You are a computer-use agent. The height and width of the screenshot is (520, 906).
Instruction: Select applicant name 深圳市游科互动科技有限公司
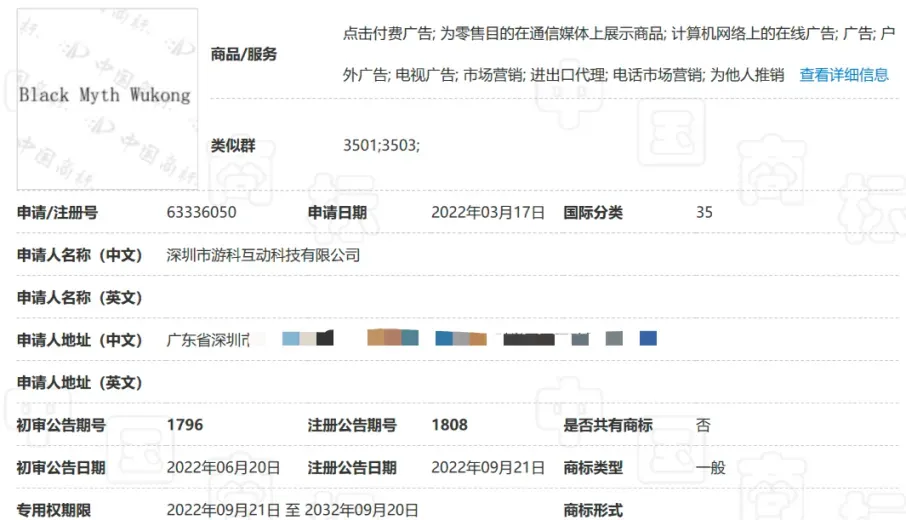coord(263,255)
